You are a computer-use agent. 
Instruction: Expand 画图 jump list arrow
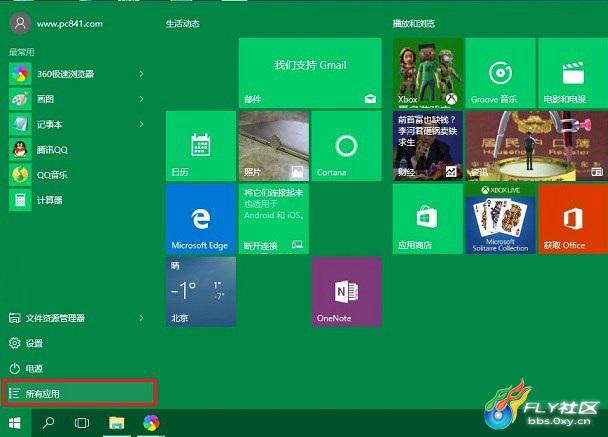pos(142,99)
